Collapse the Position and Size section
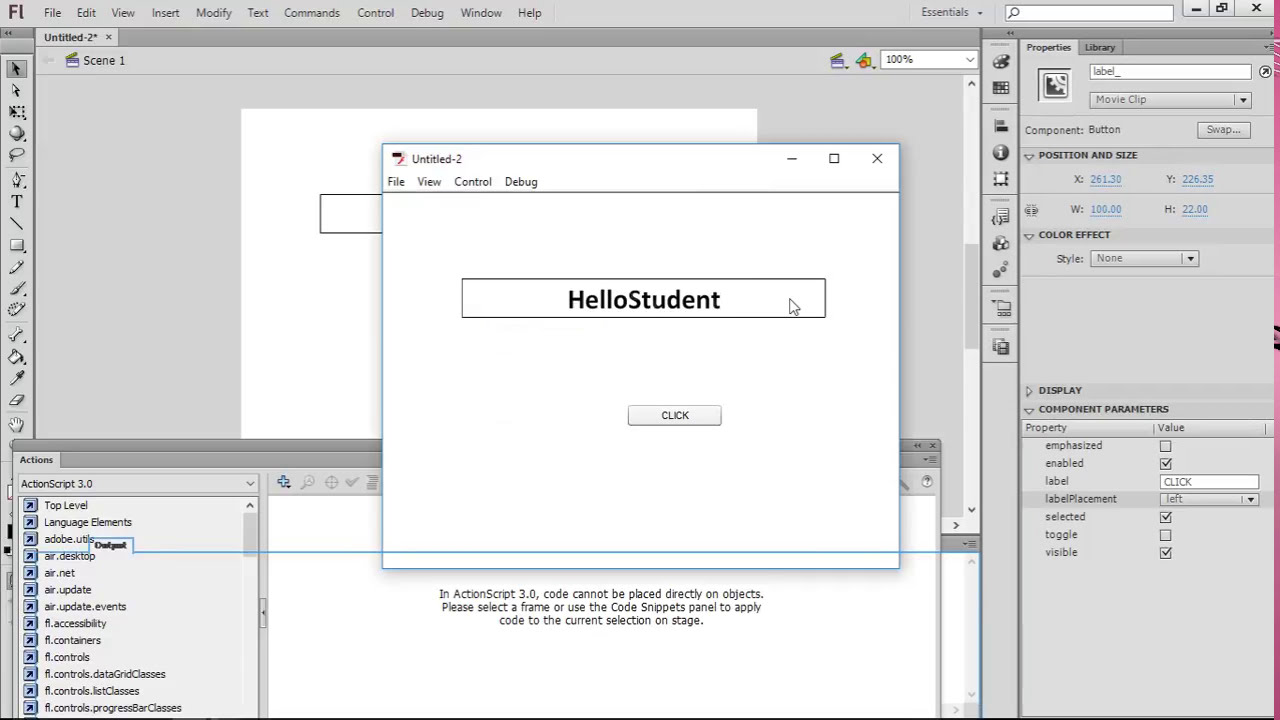This screenshot has height=720, width=1280. click(x=1029, y=156)
